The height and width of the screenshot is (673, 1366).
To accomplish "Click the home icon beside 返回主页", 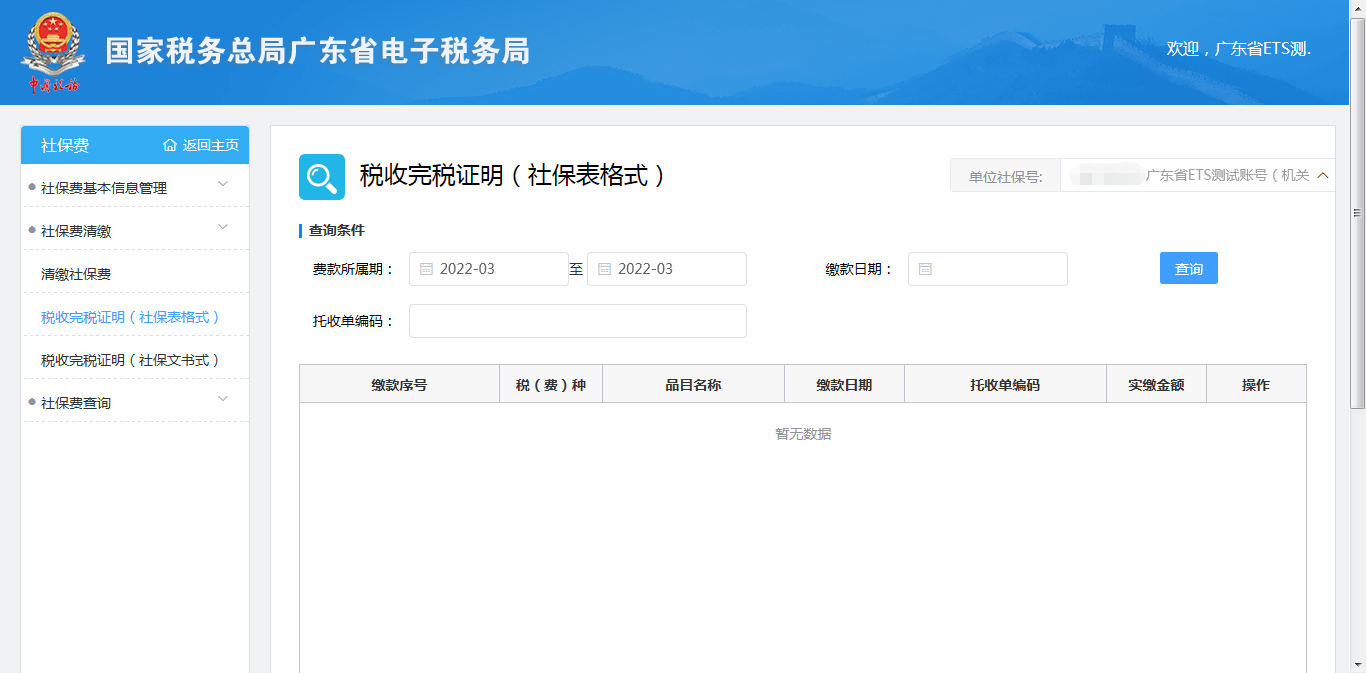I will tap(170, 145).
